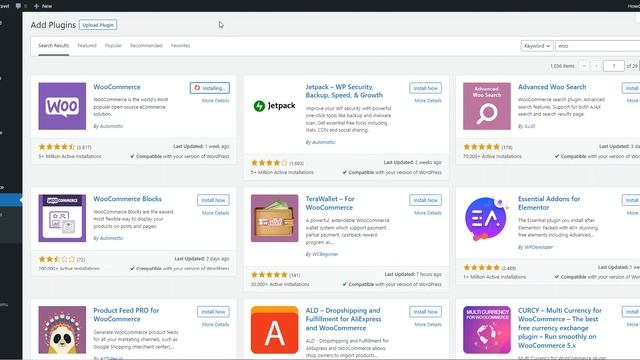Click the Automattic author link under WooCommerce
This screenshot has width=640, height=360.
(x=111, y=126)
